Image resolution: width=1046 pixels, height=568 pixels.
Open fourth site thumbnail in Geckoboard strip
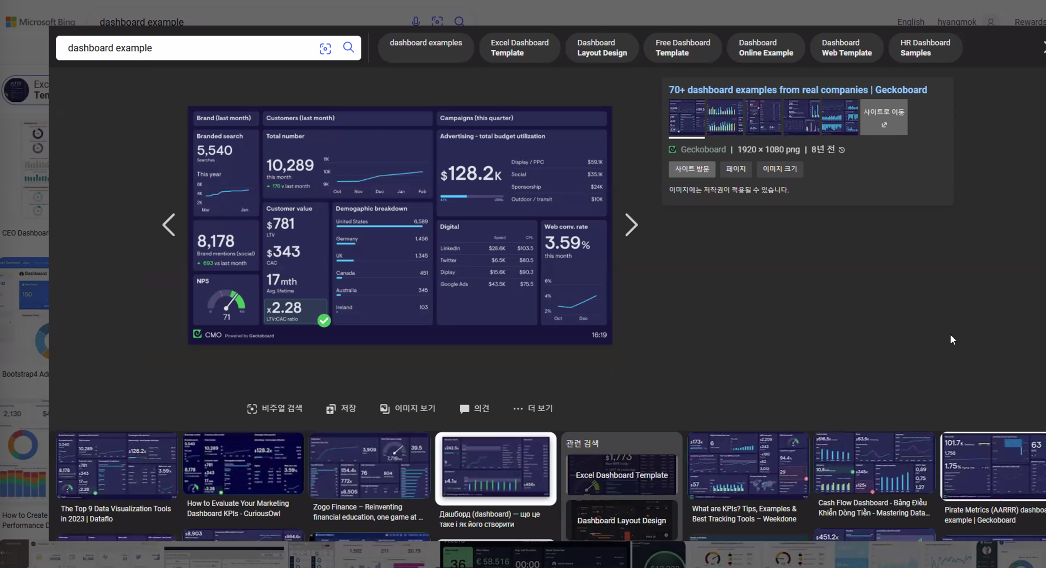(802, 117)
